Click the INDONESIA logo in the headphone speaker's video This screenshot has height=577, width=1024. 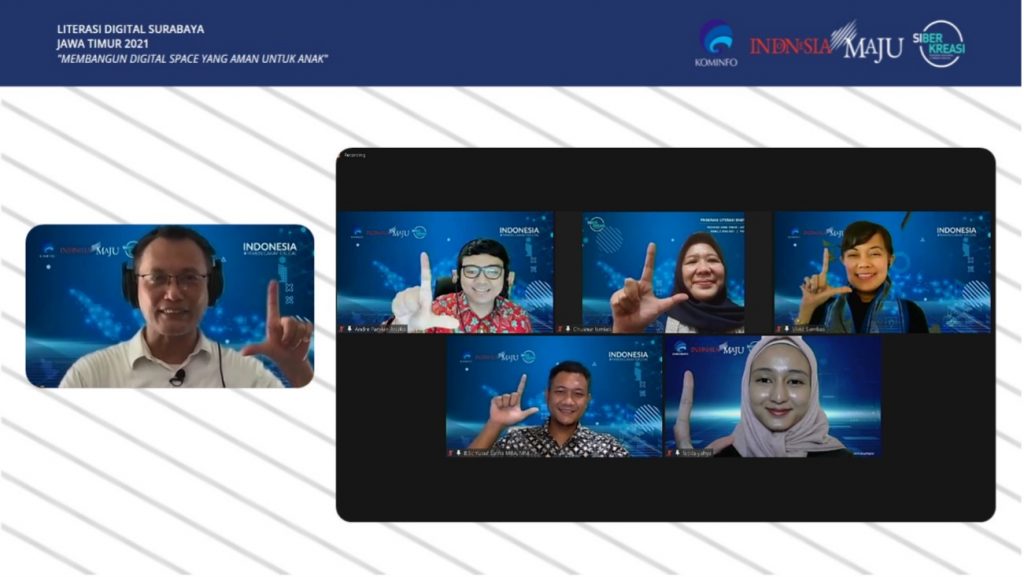269,248
